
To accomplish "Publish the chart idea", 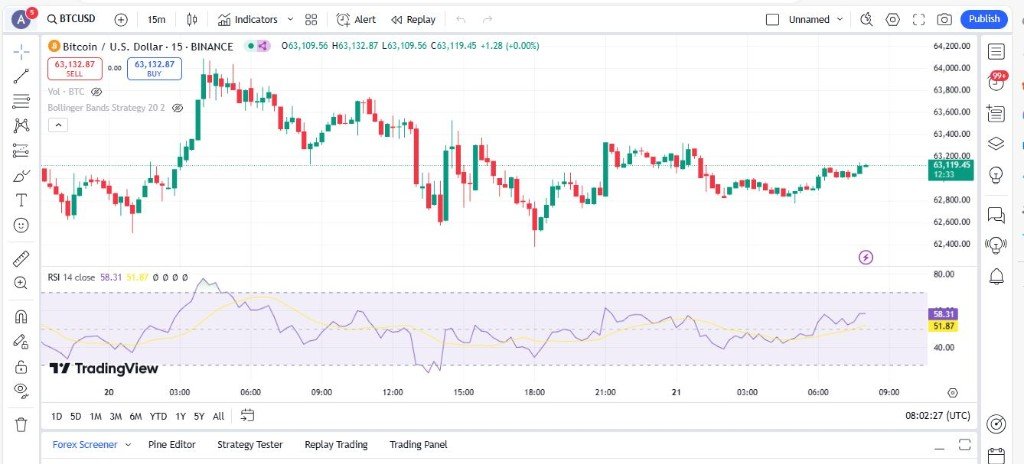I will [984, 19].
